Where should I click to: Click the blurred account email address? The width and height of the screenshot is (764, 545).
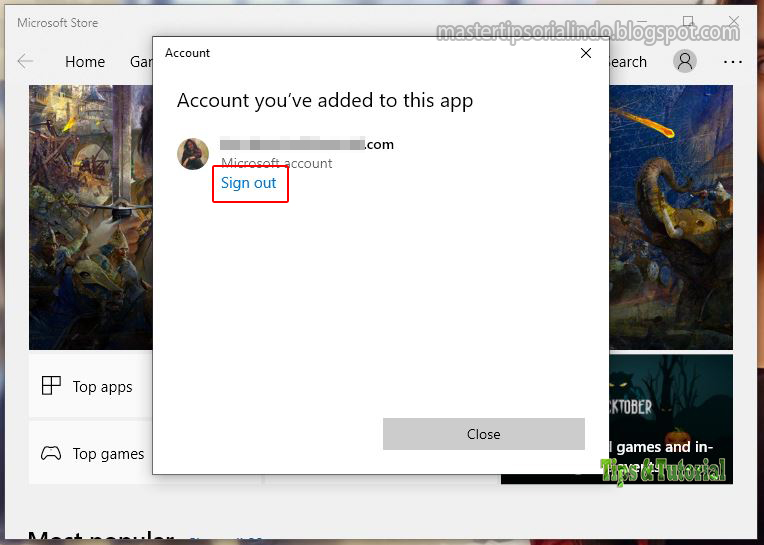tap(307, 144)
